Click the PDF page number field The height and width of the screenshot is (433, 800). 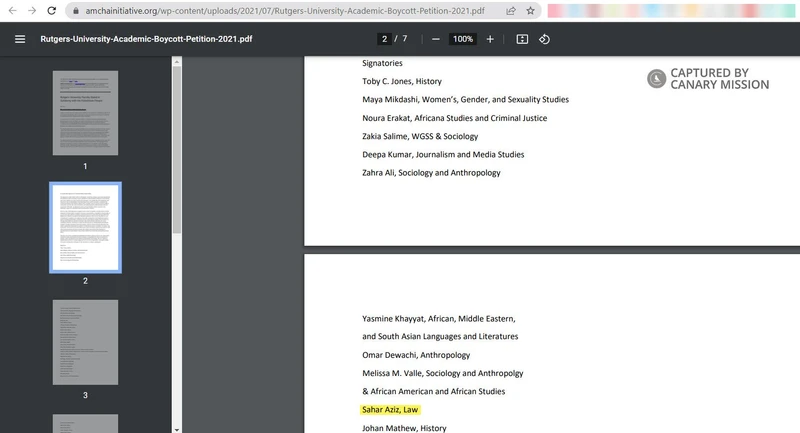[384, 39]
